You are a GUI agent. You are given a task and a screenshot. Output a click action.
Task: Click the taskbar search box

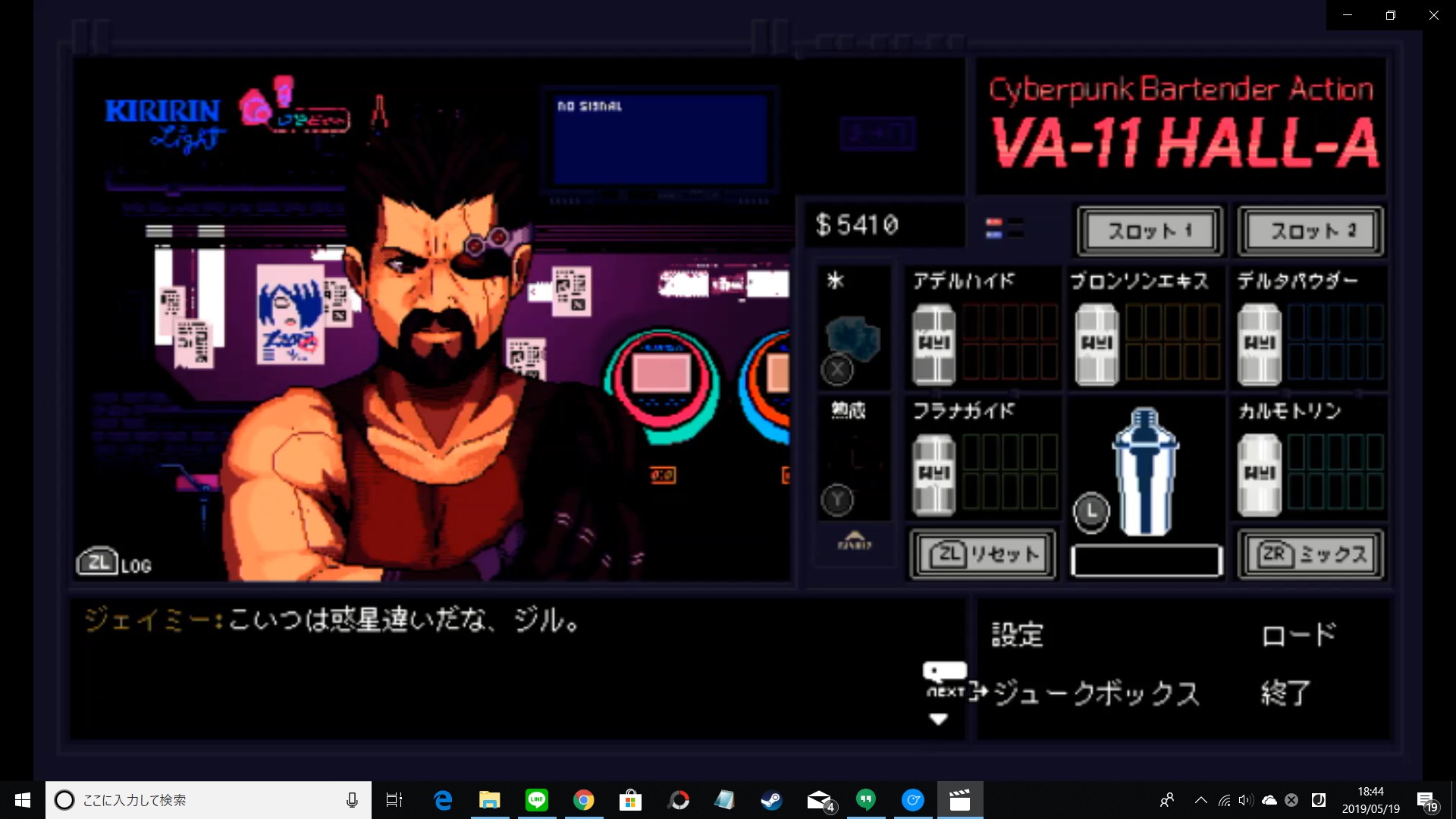pos(209,800)
